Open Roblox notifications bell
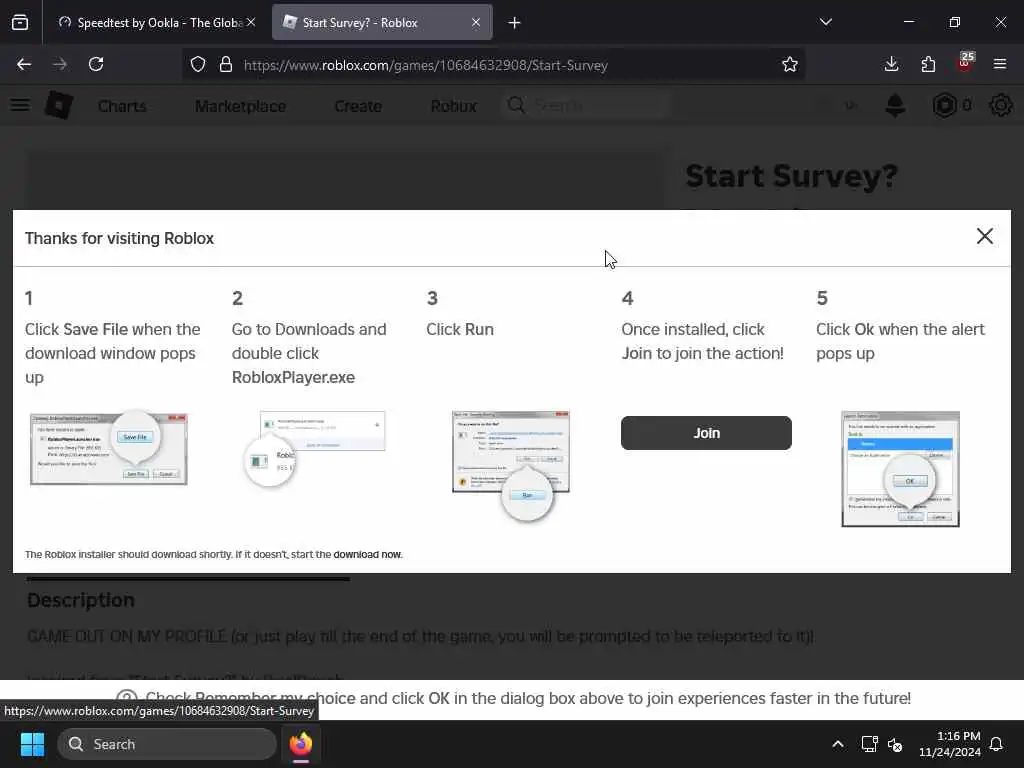The width and height of the screenshot is (1024, 768). click(895, 105)
